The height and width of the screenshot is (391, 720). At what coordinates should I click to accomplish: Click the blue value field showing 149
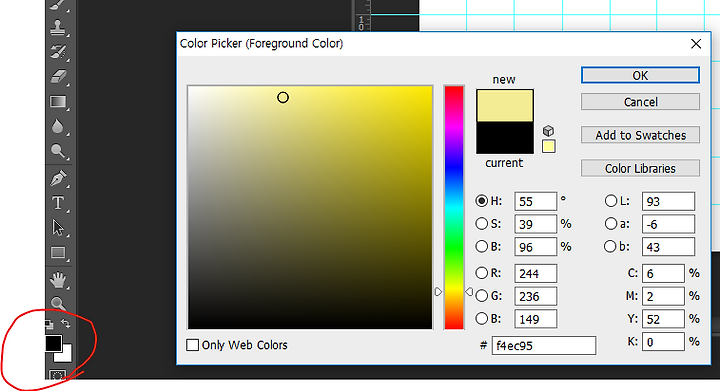[x=535, y=319]
